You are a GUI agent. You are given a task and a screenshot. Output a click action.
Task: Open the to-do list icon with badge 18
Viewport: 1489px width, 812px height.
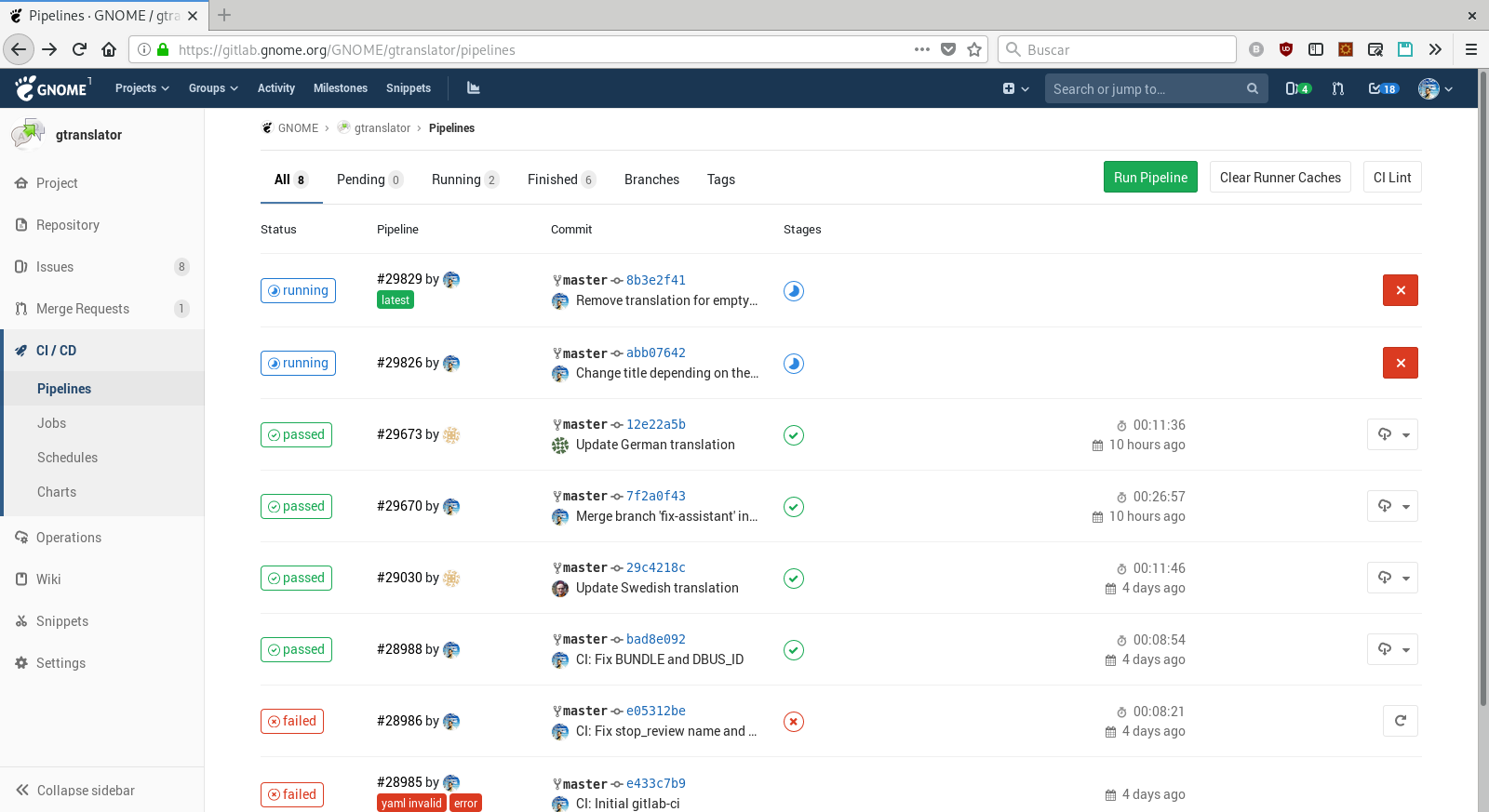click(1383, 88)
